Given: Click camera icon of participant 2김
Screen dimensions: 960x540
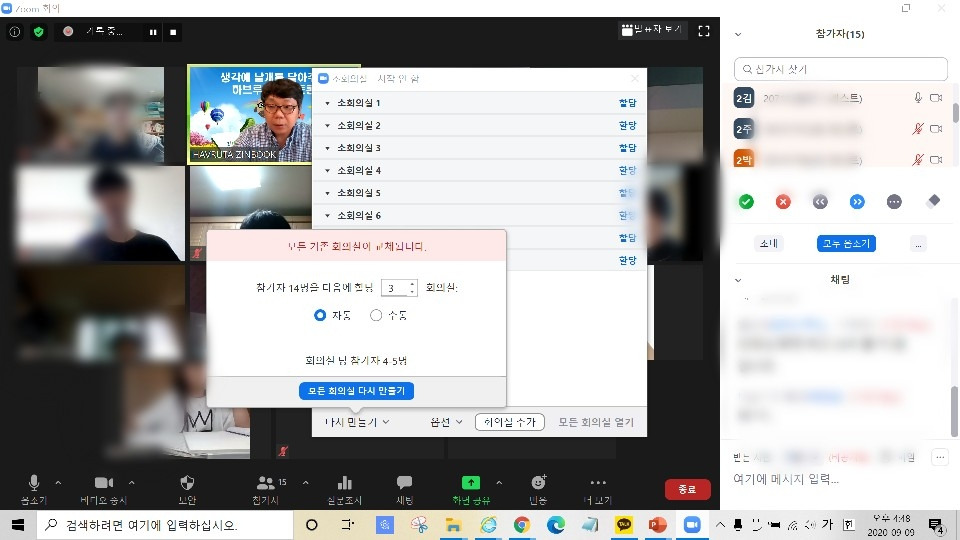Looking at the screenshot, I should point(936,98).
